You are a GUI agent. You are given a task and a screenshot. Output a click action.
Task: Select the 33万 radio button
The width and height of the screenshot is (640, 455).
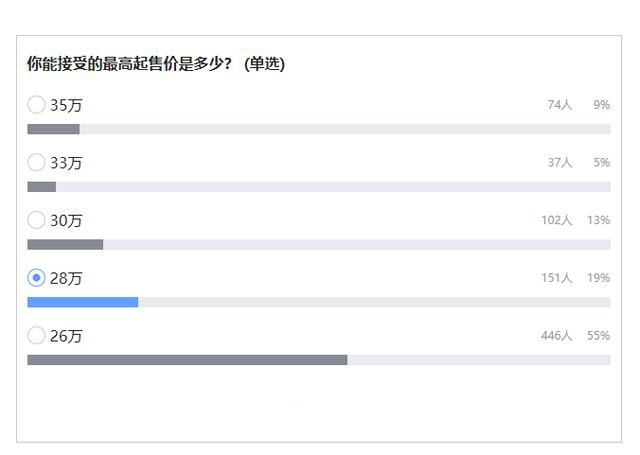click(36, 162)
